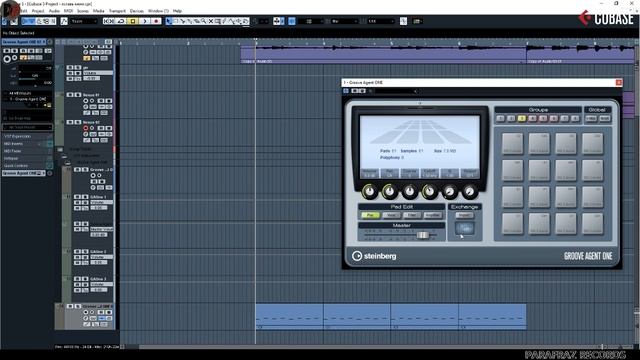Expand the MIDI Inserts inspector section

pyautogui.click(x=27, y=144)
